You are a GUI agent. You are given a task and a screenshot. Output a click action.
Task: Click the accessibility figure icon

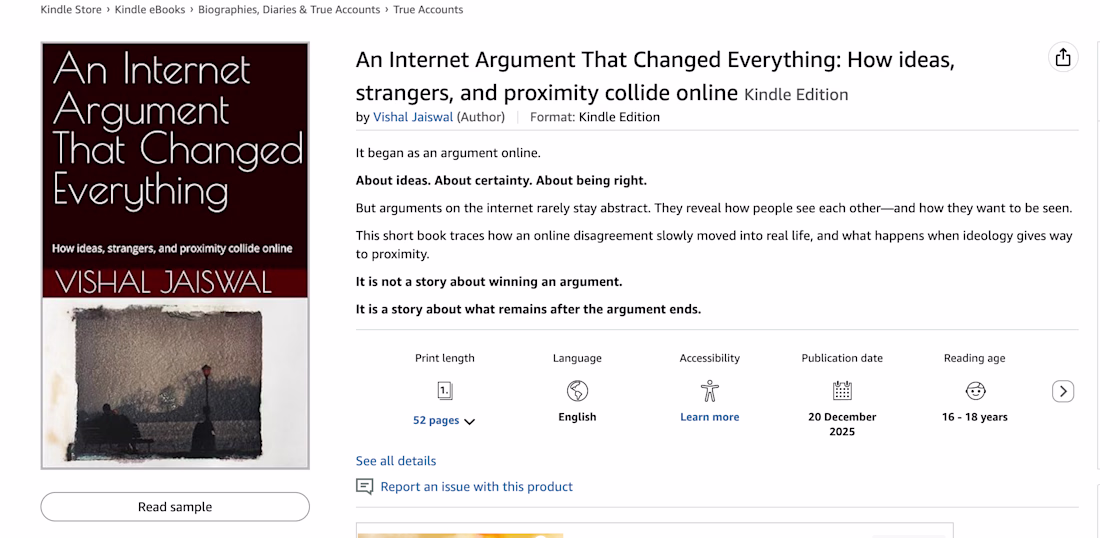click(710, 391)
